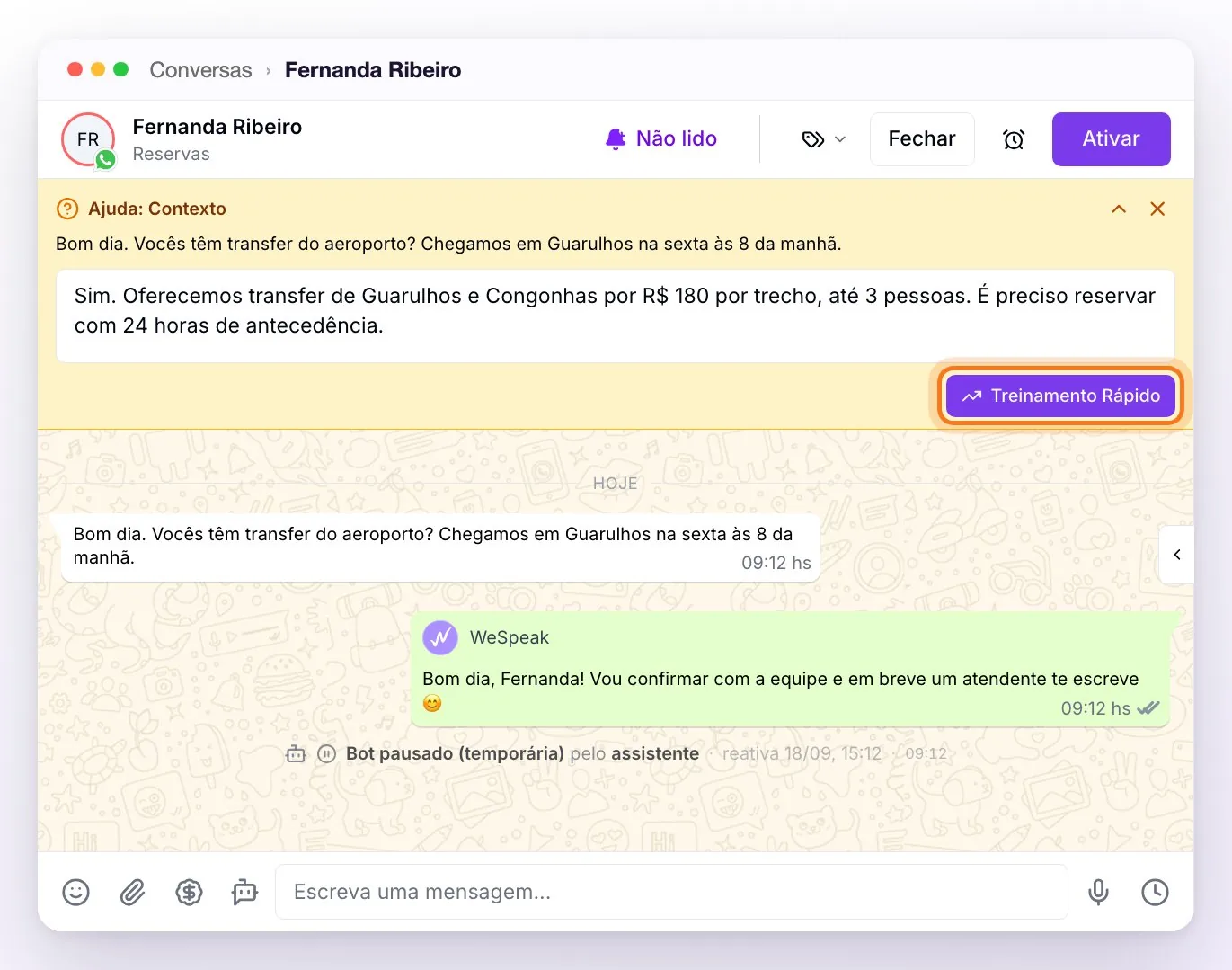
Task: Click Fernanda Ribeiro FR avatar
Action: click(x=88, y=139)
